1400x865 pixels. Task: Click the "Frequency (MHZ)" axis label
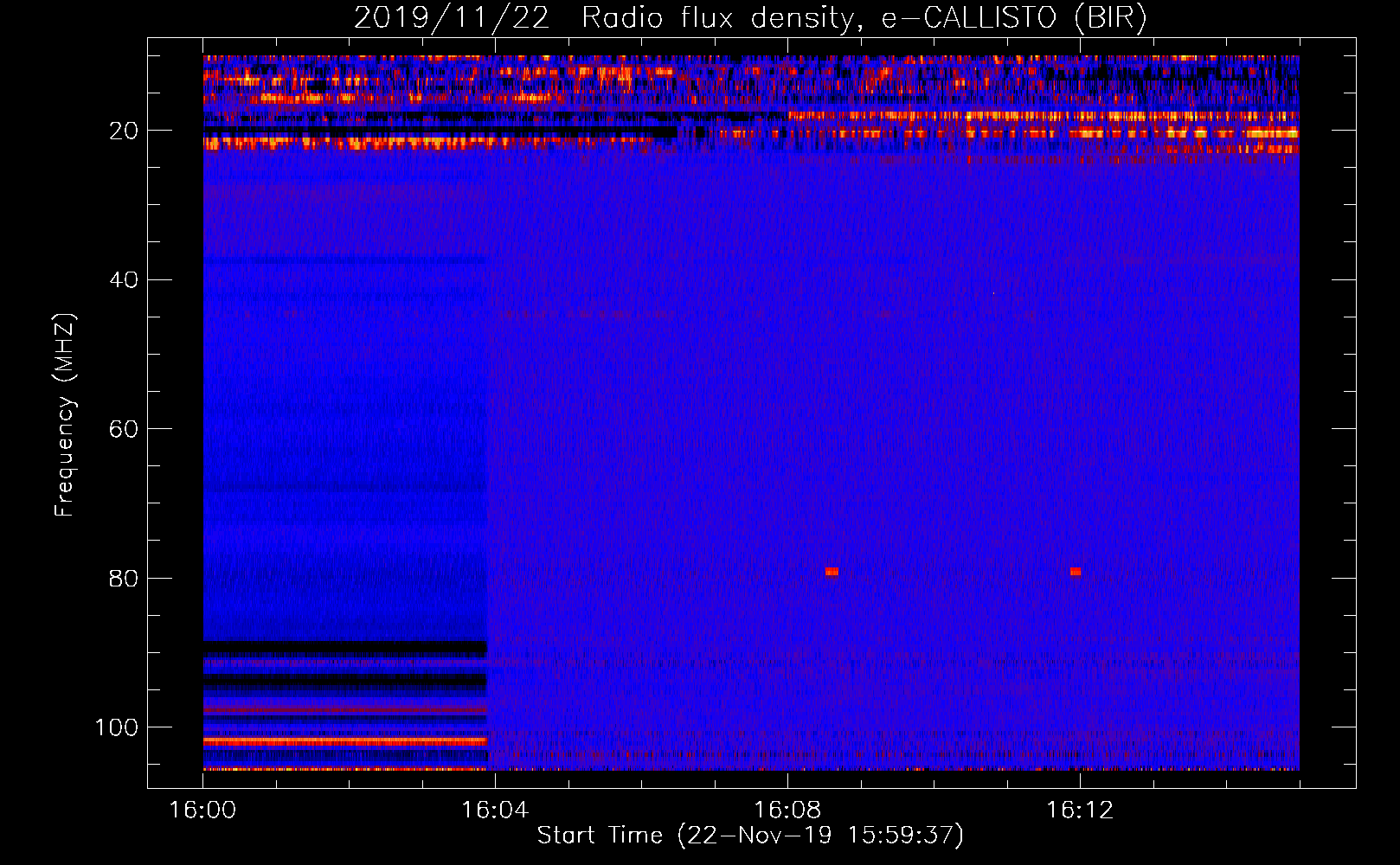pos(65,415)
